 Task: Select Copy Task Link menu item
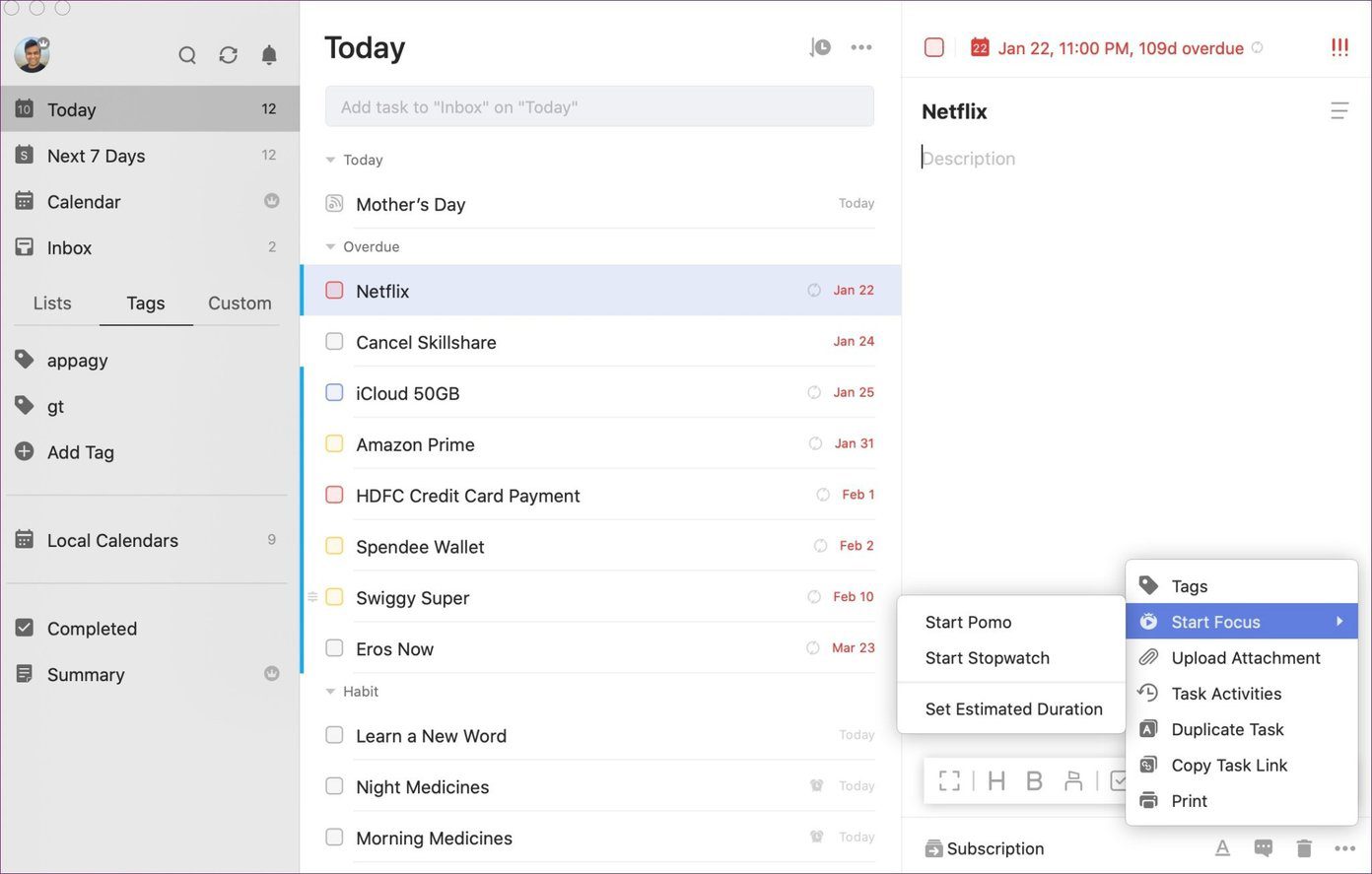[x=1242, y=766]
